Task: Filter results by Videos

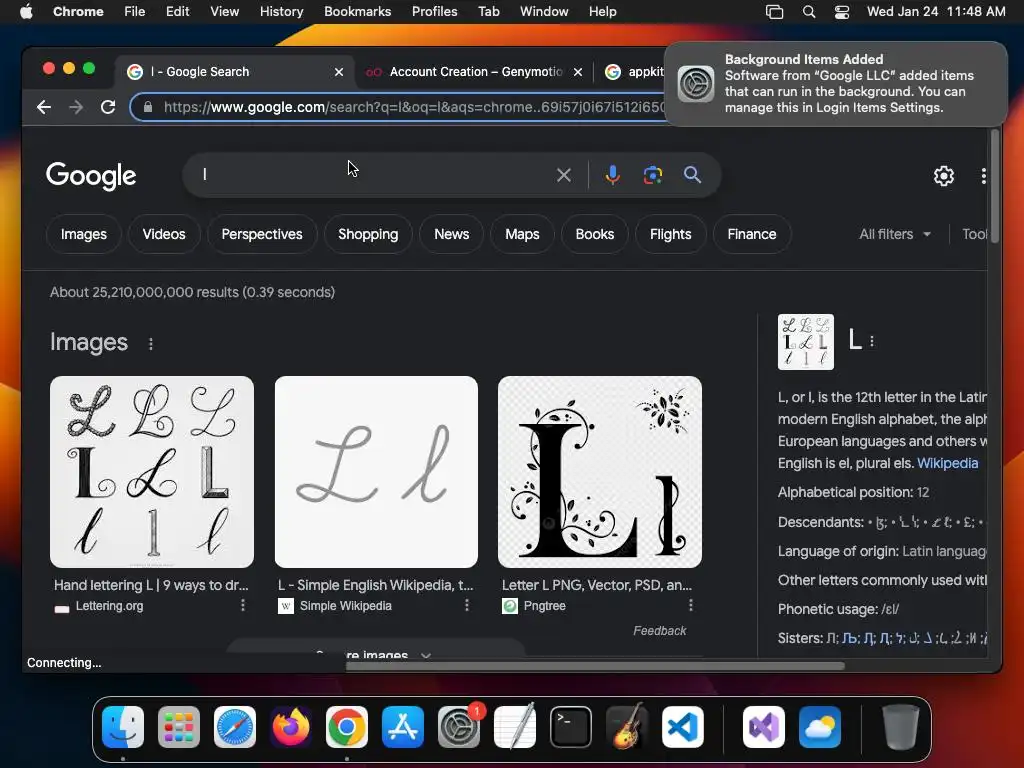Action: click(164, 234)
